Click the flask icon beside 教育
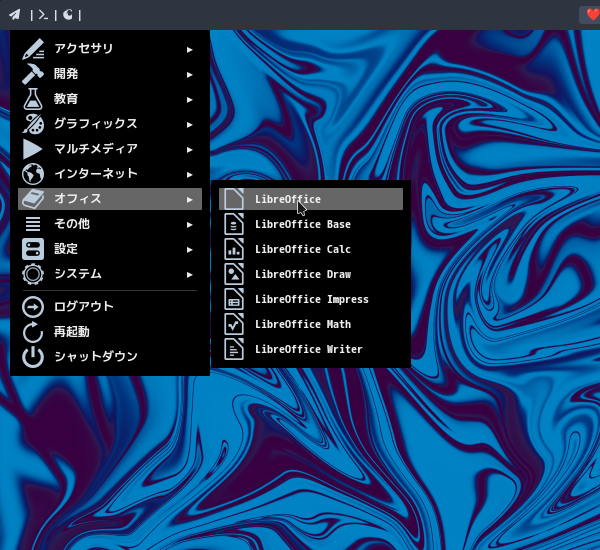The width and height of the screenshot is (600, 550). point(33,99)
